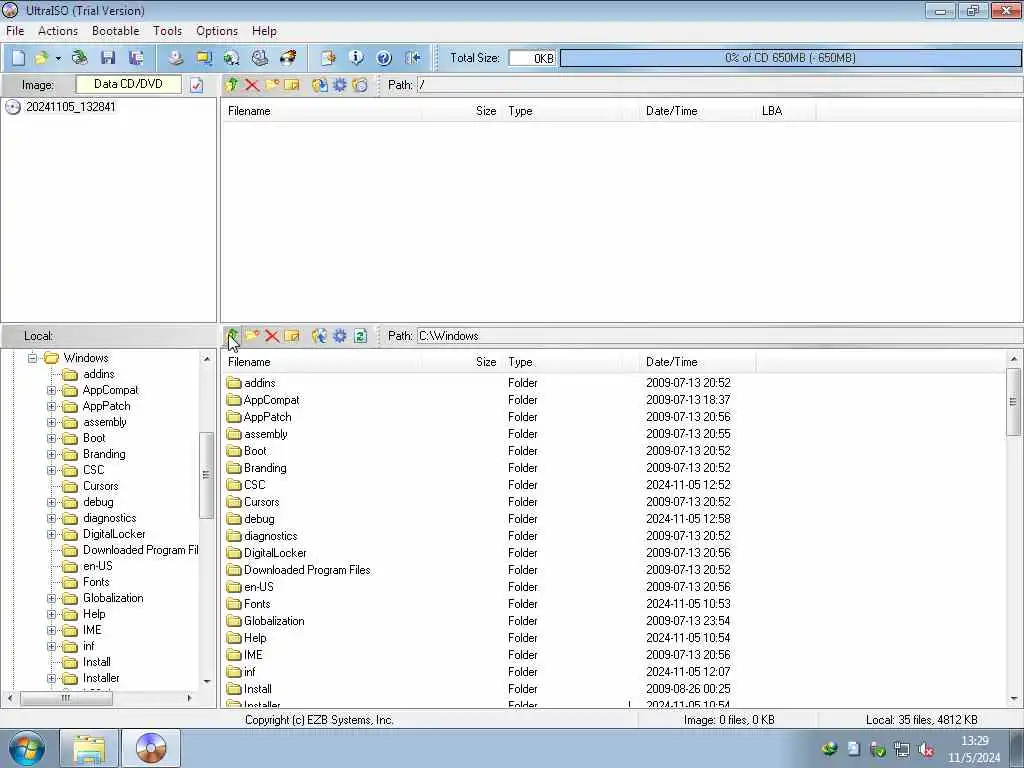Open the reopen dropdown arrow beside Open
Viewport: 1024px width, 768px height.
tap(58, 58)
